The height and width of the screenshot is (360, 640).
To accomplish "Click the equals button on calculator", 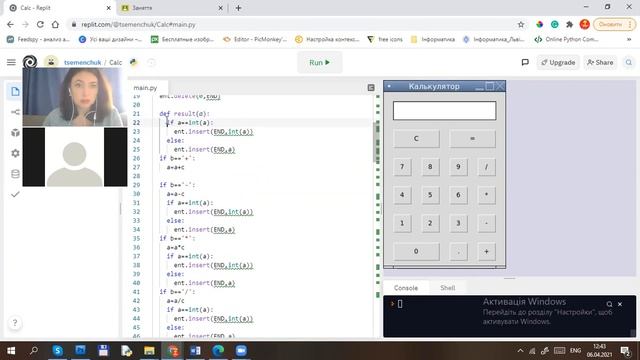I will [x=472, y=138].
